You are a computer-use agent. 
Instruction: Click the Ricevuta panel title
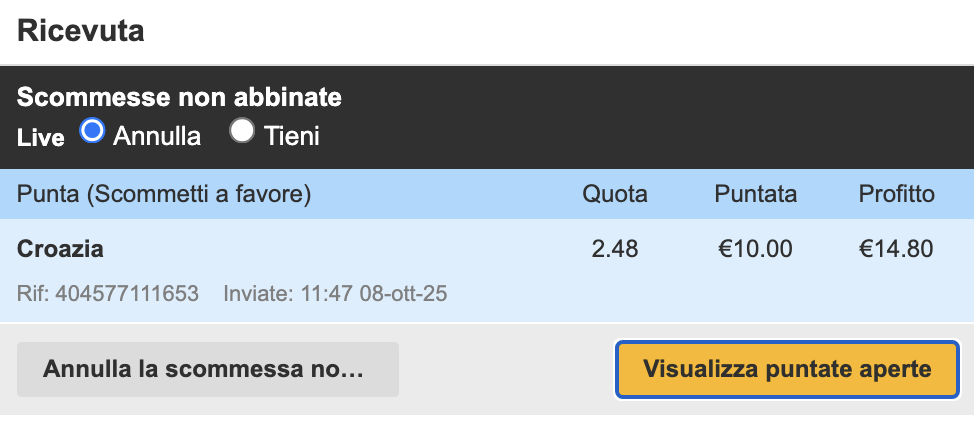click(81, 31)
